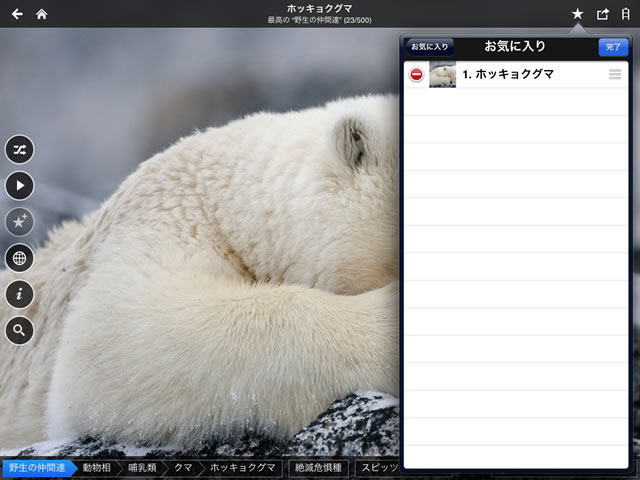Image resolution: width=640 pixels, height=480 pixels.
Task: Select the 野生の仲間達 breadcrumb
Action: pos(38,468)
